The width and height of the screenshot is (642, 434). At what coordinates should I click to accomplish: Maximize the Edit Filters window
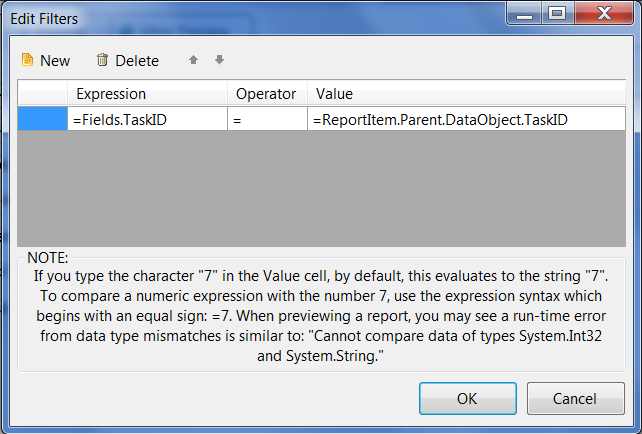pos(557,14)
